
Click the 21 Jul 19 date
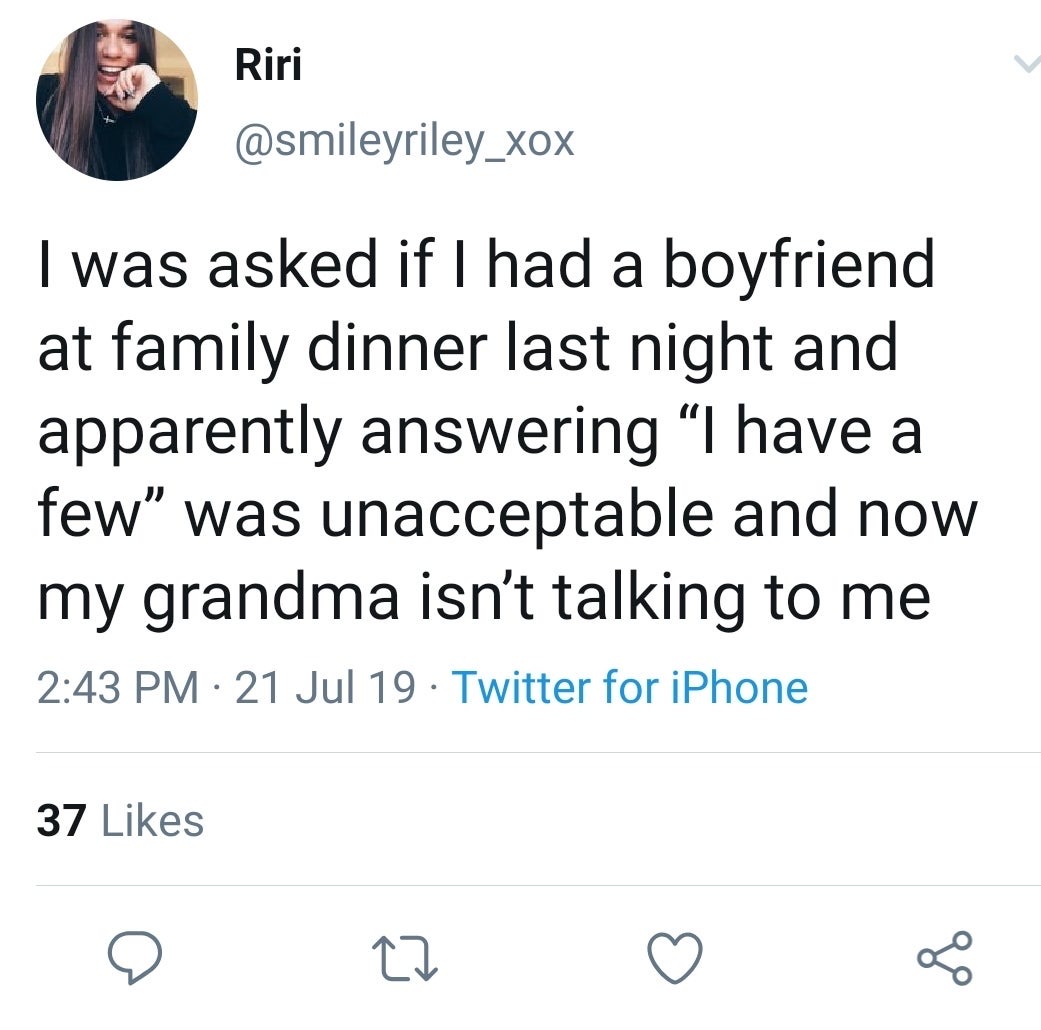325,687
